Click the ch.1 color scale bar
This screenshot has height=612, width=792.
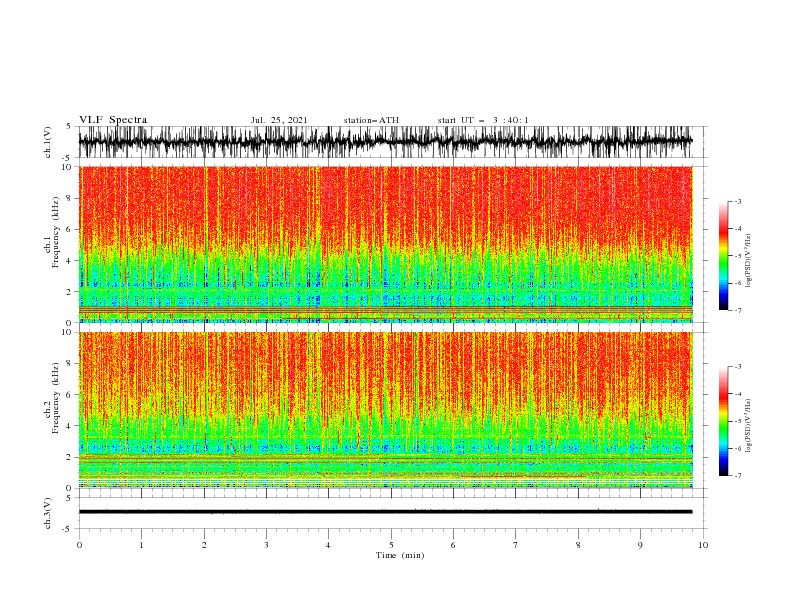coord(723,256)
